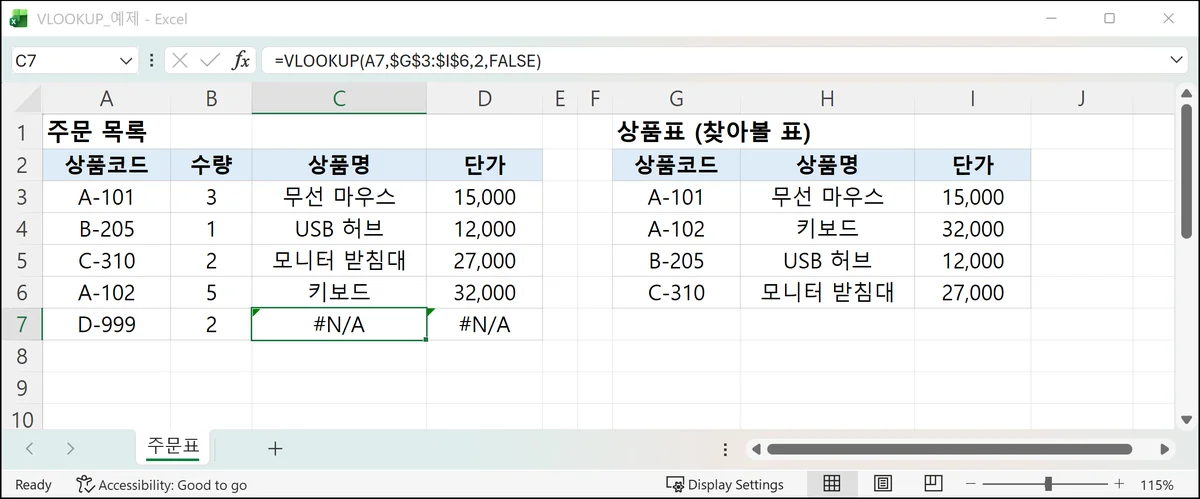Switch to Page Layout view icon
This screenshot has width=1200, height=499.
pos(883,485)
